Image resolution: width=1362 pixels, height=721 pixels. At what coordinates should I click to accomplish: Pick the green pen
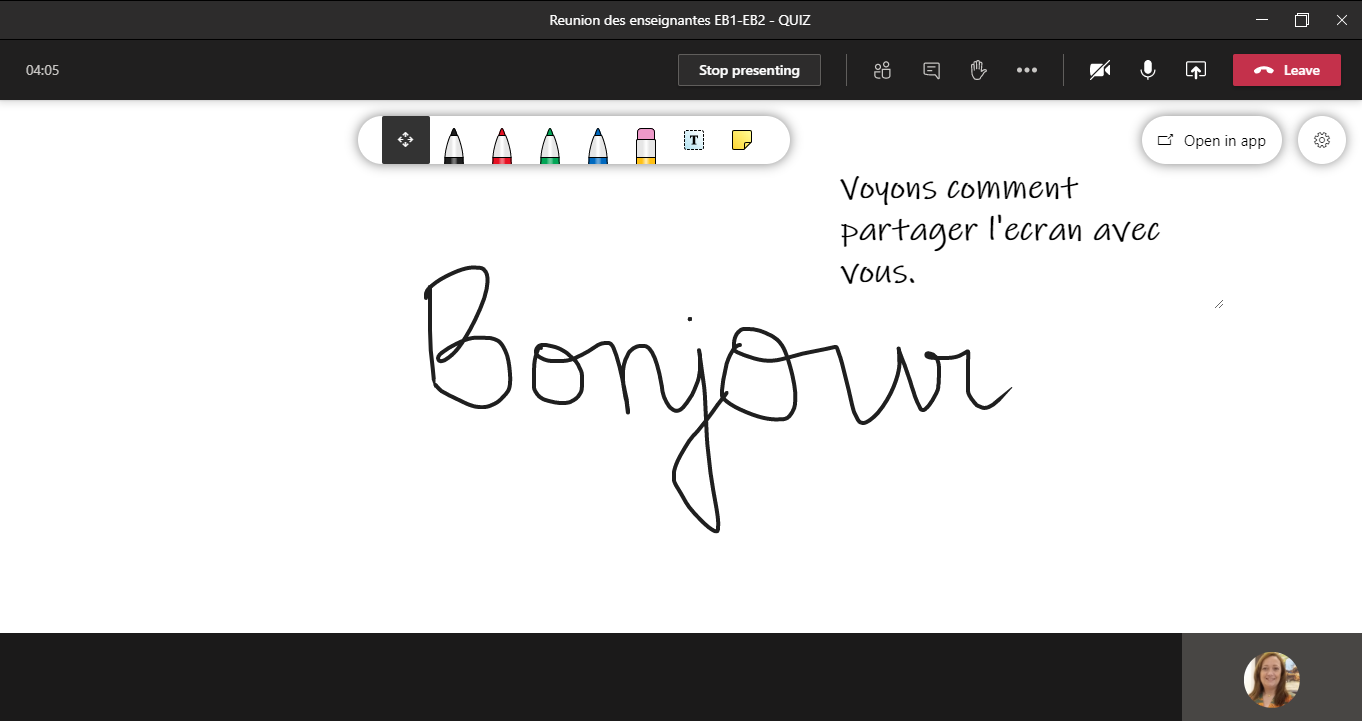[550, 145]
